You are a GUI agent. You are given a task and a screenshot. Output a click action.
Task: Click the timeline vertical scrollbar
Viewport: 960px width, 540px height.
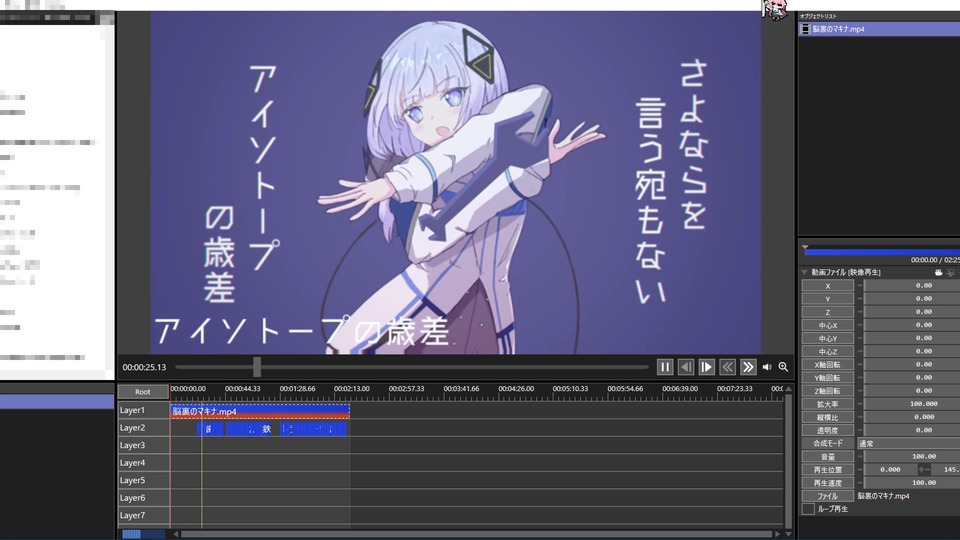coord(789,462)
